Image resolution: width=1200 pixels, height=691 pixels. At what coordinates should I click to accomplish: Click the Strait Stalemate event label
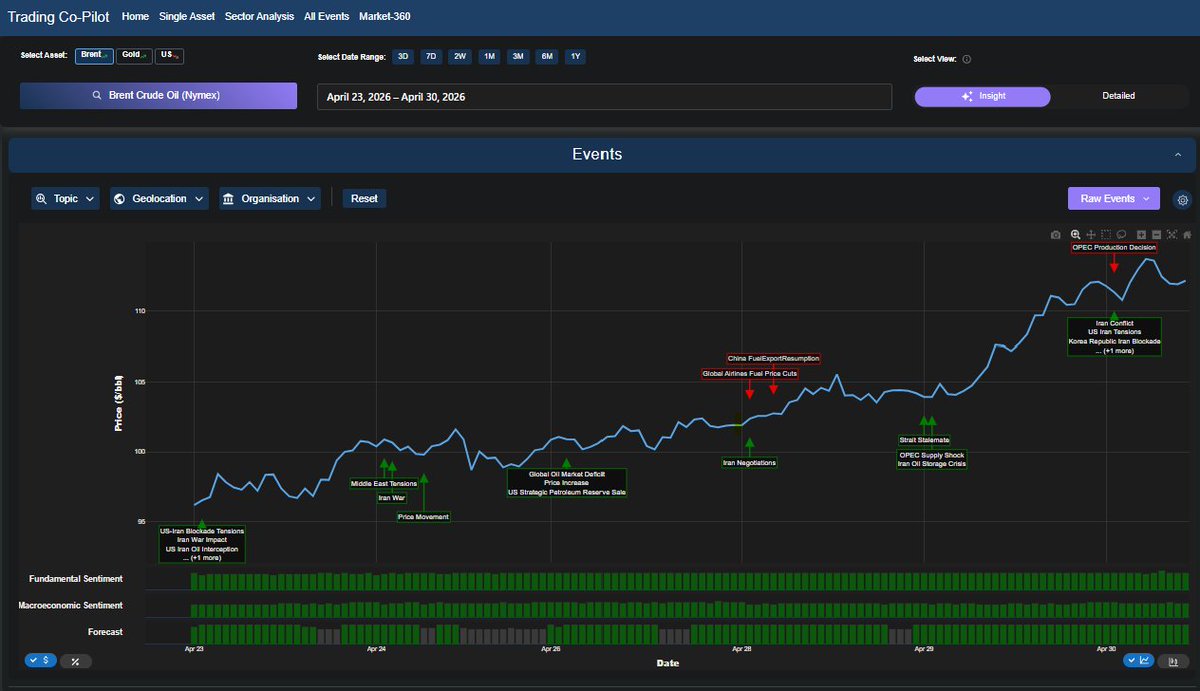pos(924,440)
